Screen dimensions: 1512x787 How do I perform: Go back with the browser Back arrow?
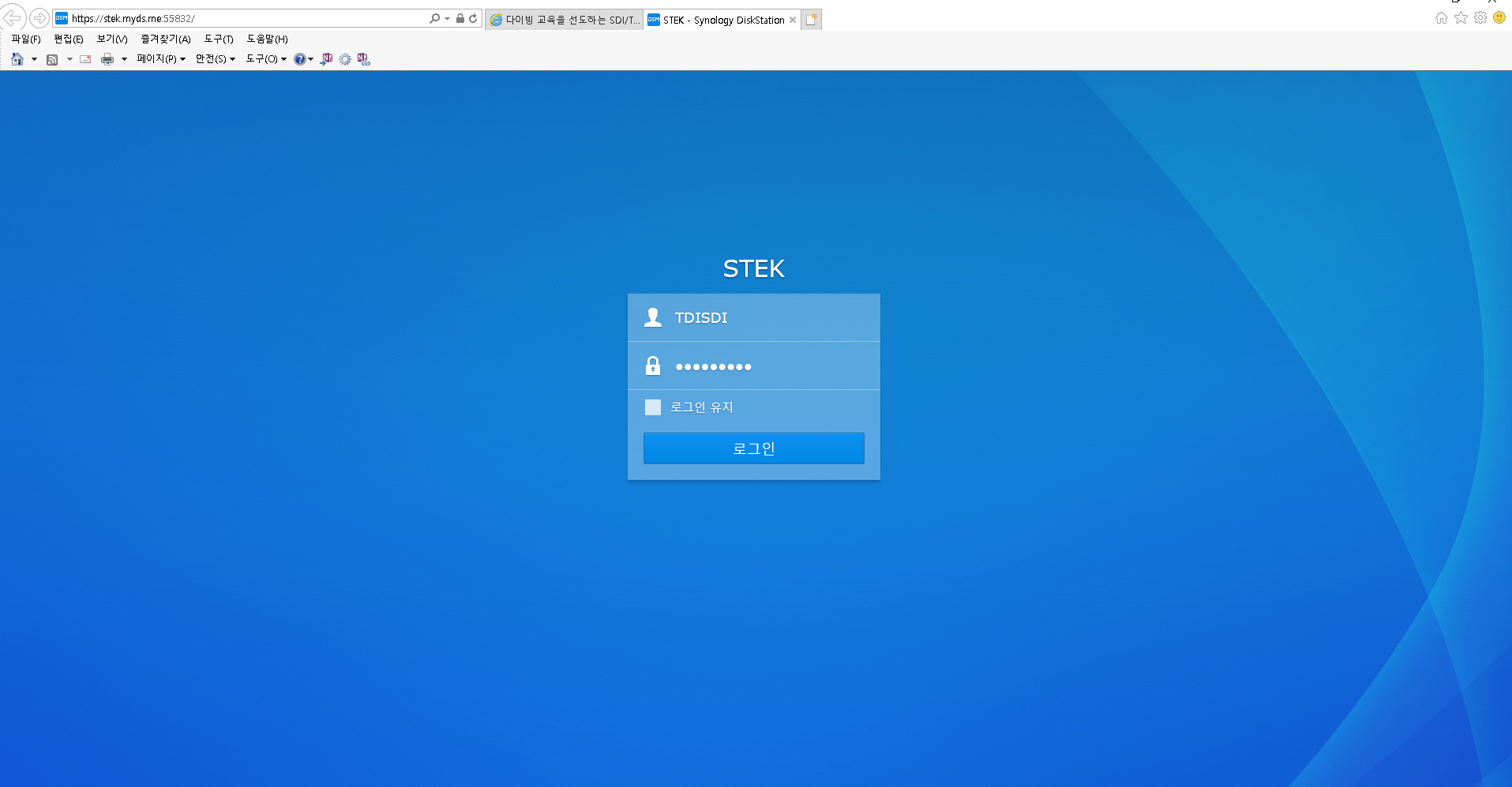pos(13,17)
